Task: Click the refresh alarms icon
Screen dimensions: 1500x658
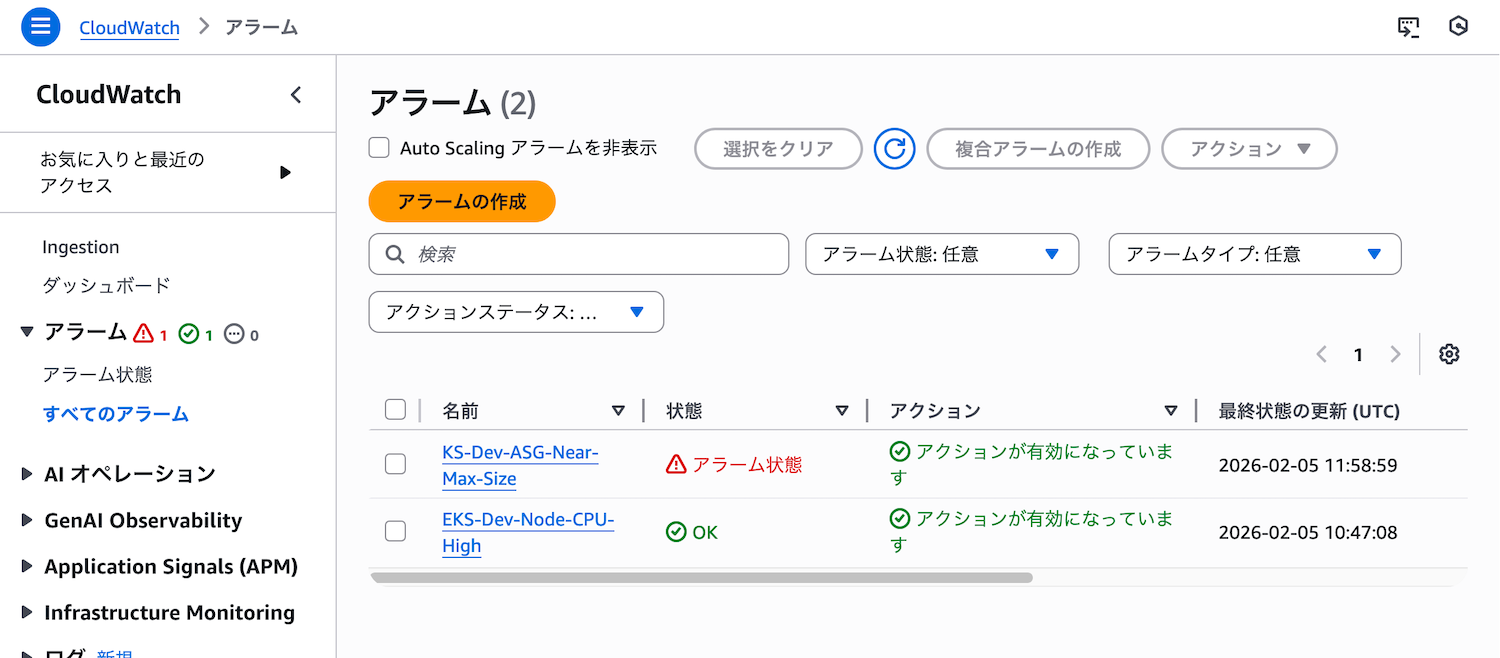Action: point(895,149)
